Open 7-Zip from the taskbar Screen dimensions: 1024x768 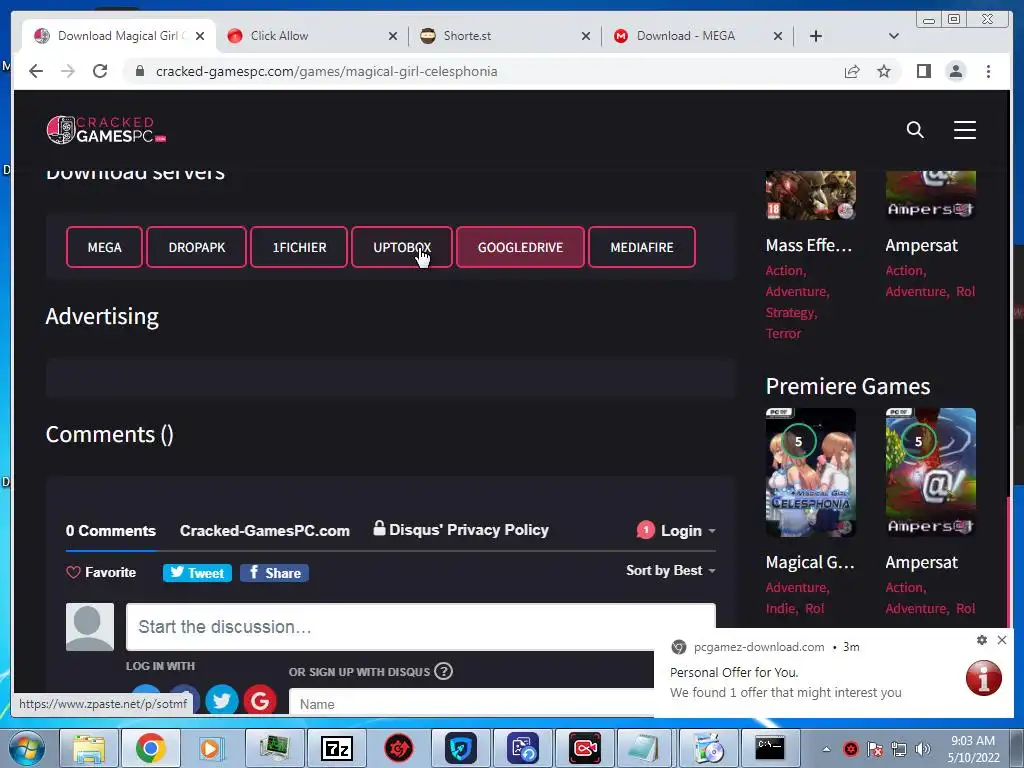[x=336, y=748]
